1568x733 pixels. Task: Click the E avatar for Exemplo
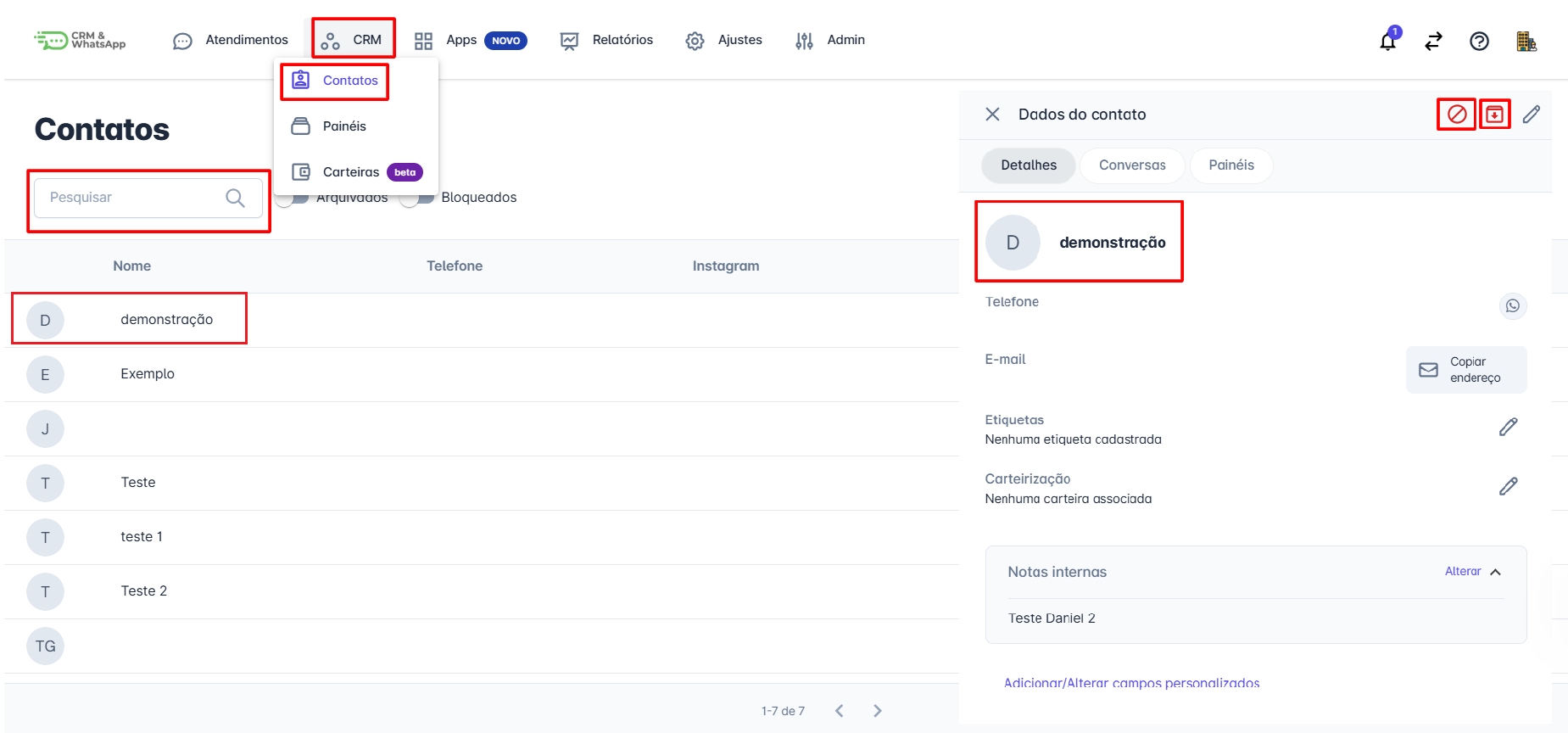click(x=45, y=374)
